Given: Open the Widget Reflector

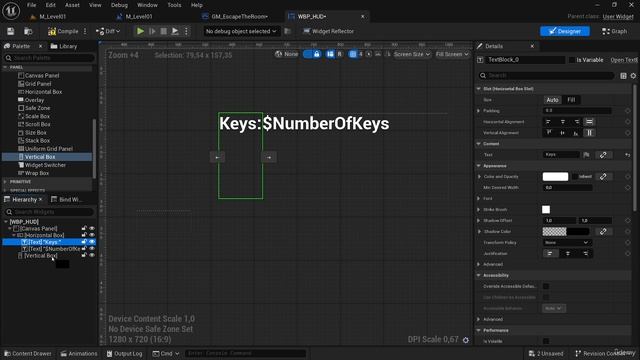Looking at the screenshot, I should click(329, 31).
